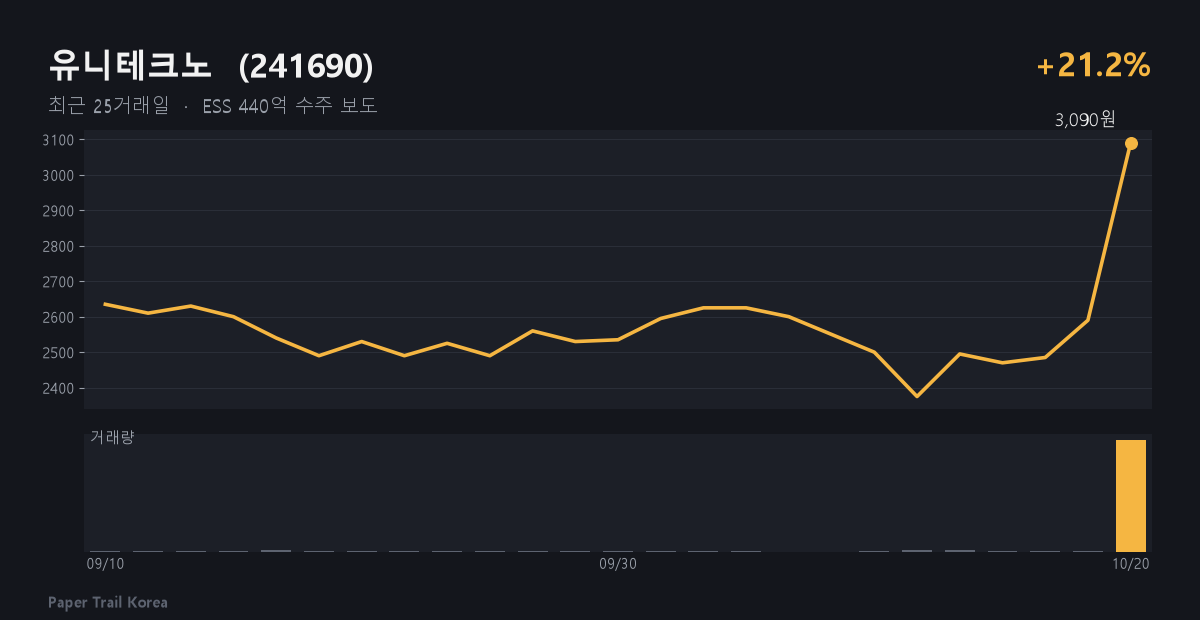Click the tall 10/20 volume bar
This screenshot has width=1200, height=620.
[1131, 495]
